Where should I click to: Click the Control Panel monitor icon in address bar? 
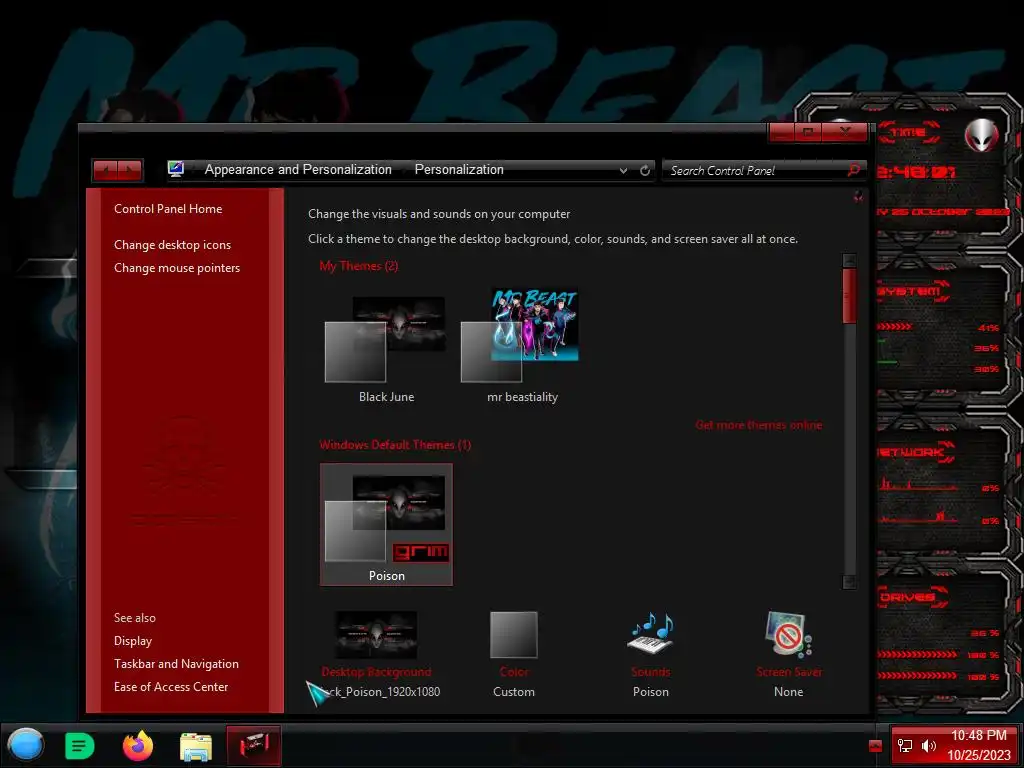coord(176,169)
